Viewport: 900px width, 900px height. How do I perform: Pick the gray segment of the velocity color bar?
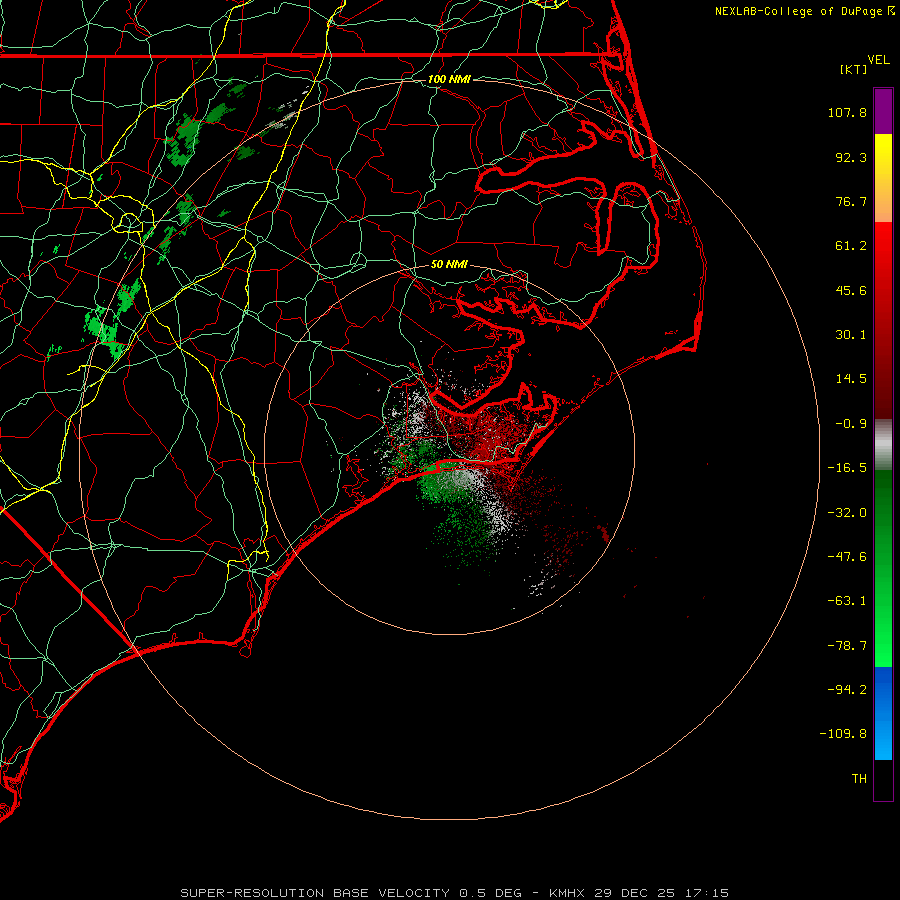(883, 445)
